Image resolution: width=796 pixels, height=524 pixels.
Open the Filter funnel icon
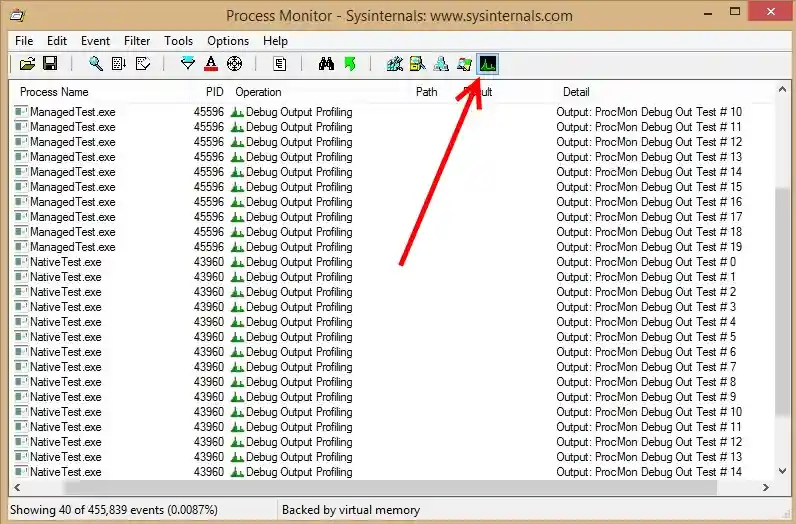187,64
